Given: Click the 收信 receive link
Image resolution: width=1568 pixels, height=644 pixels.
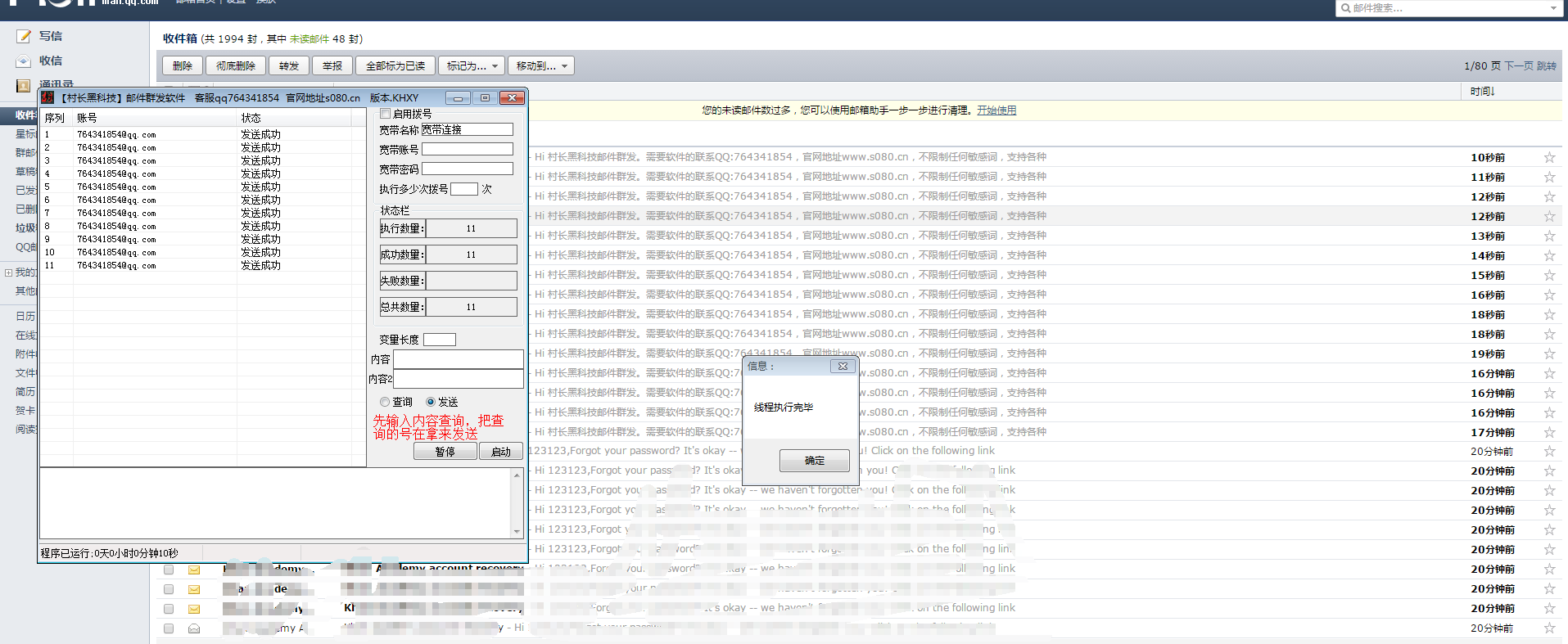Looking at the screenshot, I should [51, 61].
